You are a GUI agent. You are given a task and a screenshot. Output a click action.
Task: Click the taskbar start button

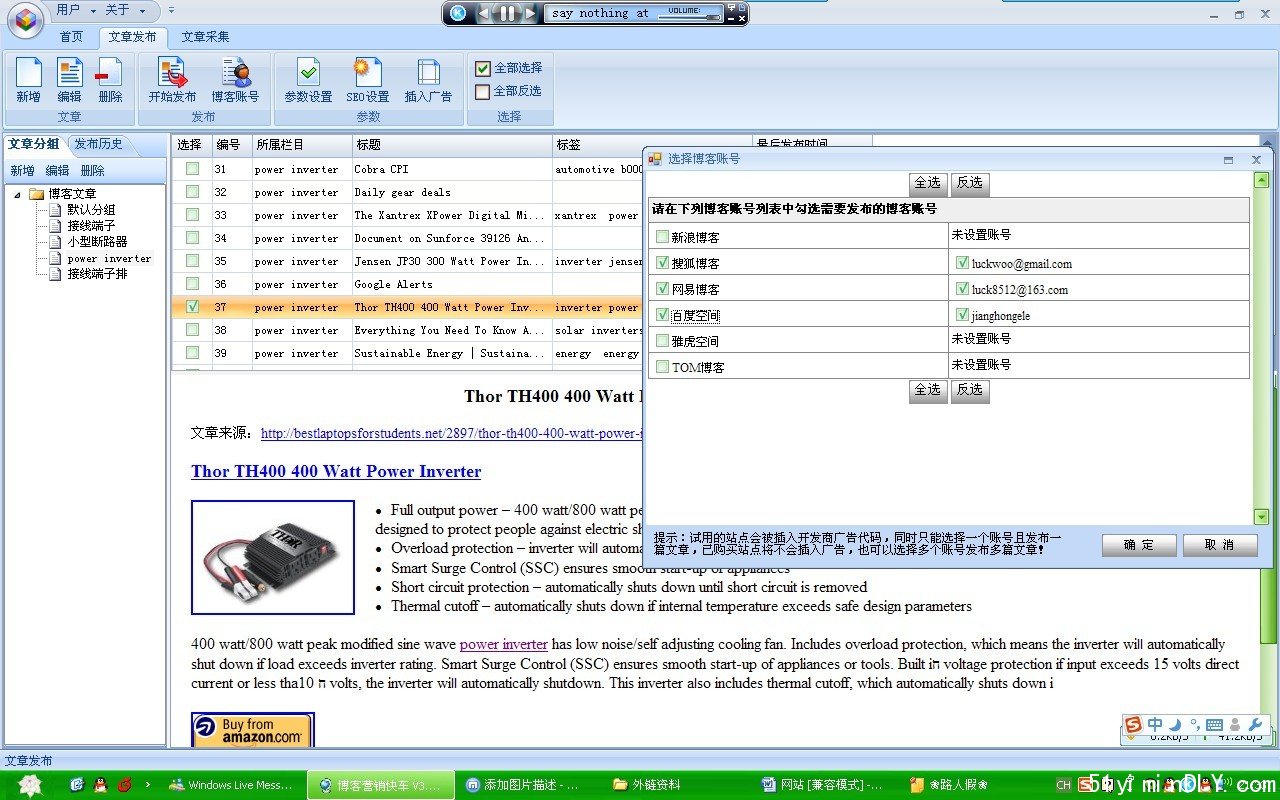30,785
